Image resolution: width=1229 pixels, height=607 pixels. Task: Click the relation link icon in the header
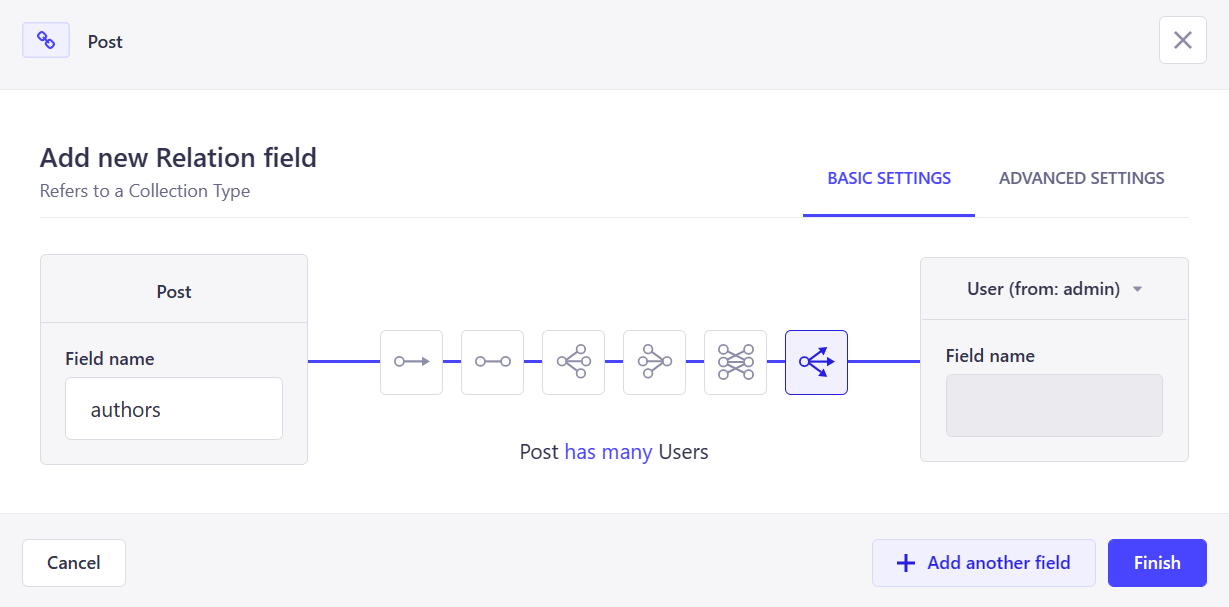click(46, 39)
